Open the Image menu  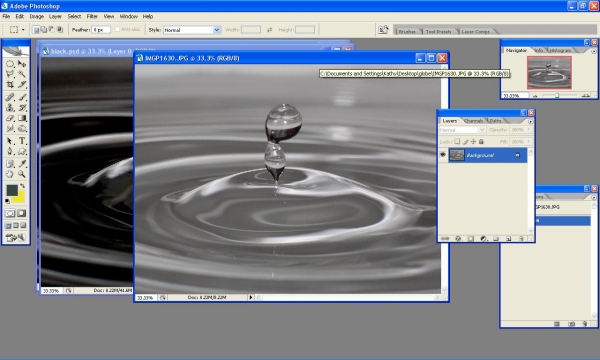tap(37, 16)
